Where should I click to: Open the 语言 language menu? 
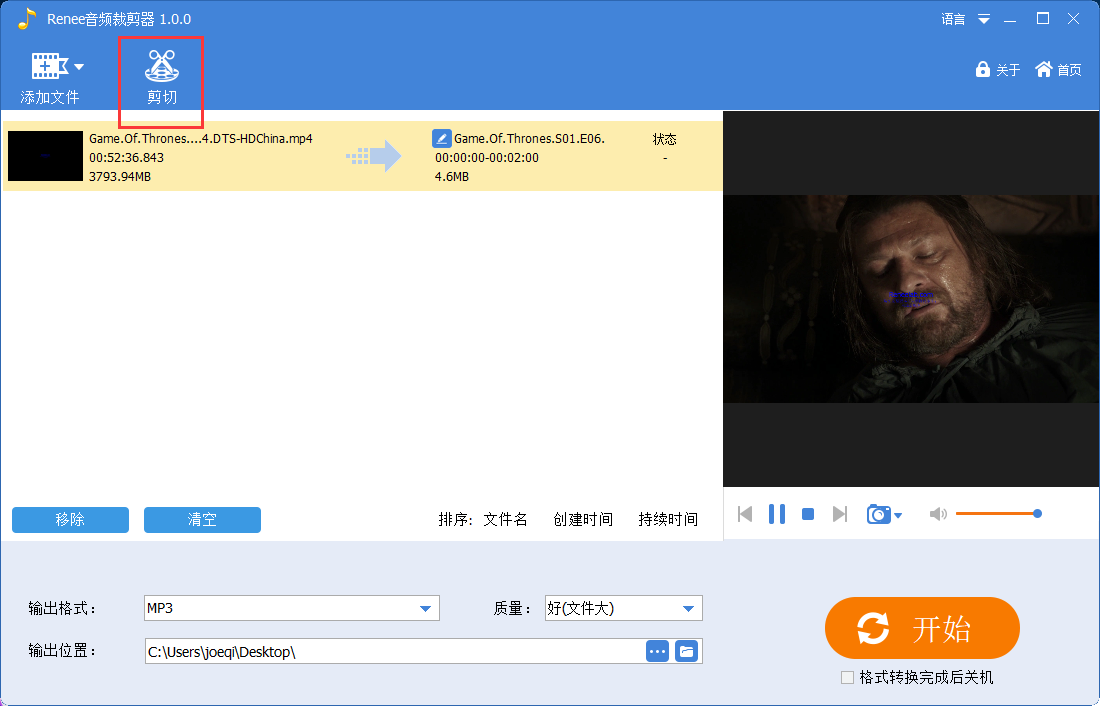(953, 19)
